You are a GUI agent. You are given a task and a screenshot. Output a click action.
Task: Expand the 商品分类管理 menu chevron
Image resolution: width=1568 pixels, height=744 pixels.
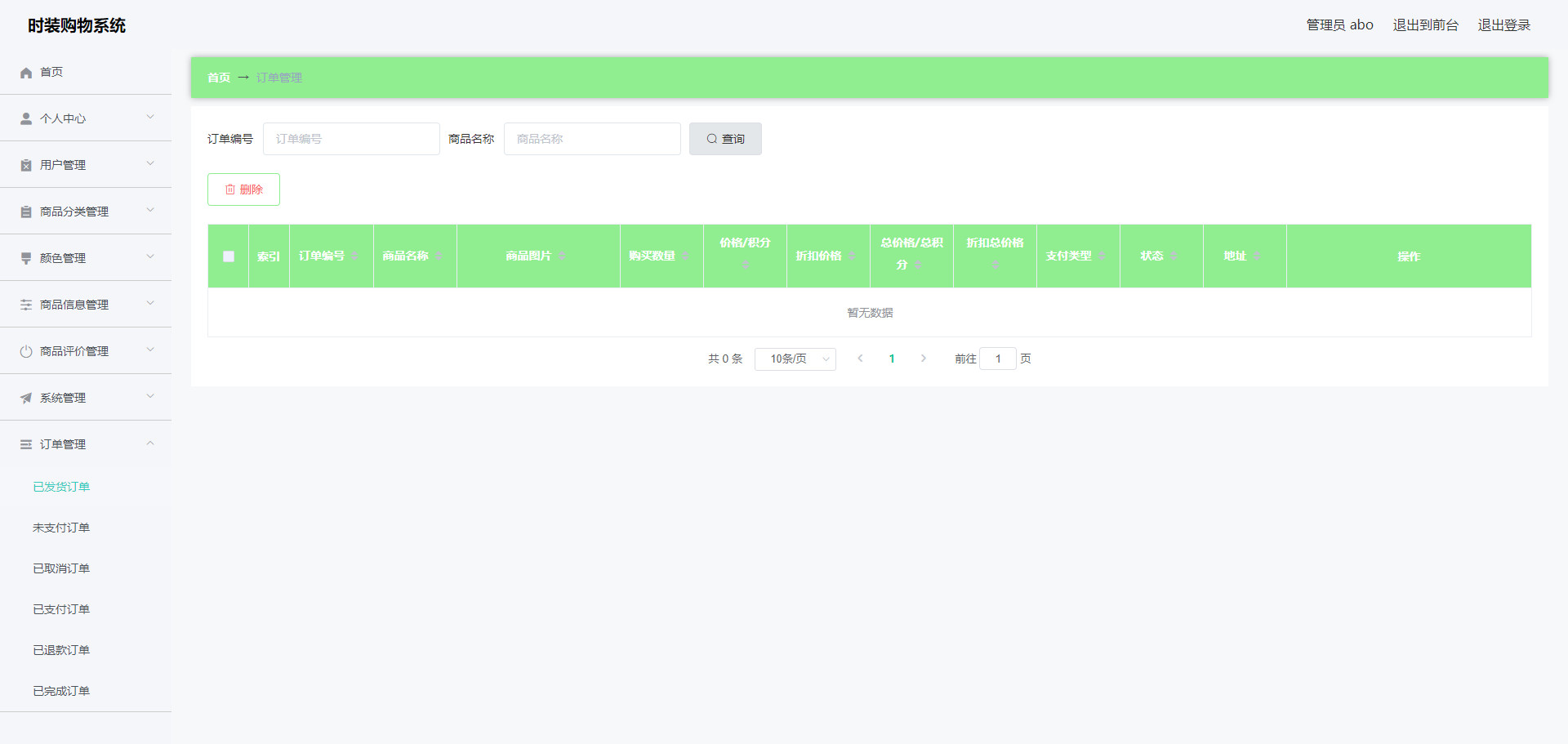pyautogui.click(x=150, y=211)
